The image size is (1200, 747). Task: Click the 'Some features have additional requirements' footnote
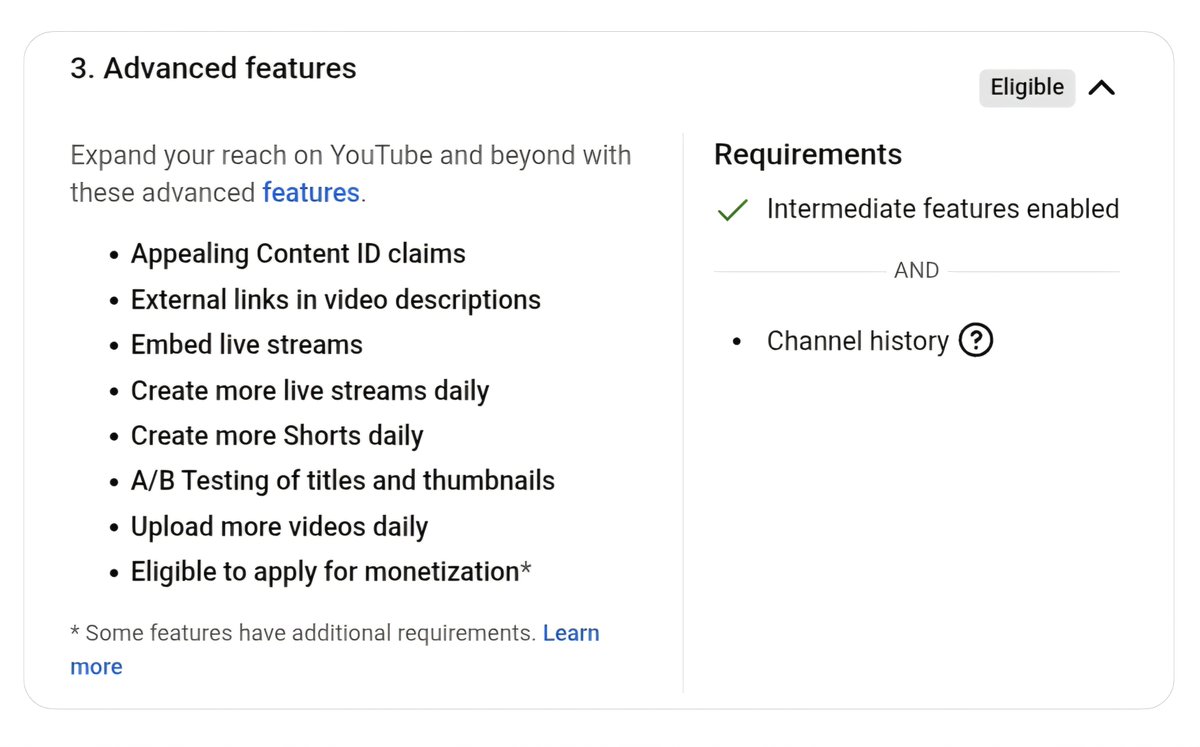303,633
